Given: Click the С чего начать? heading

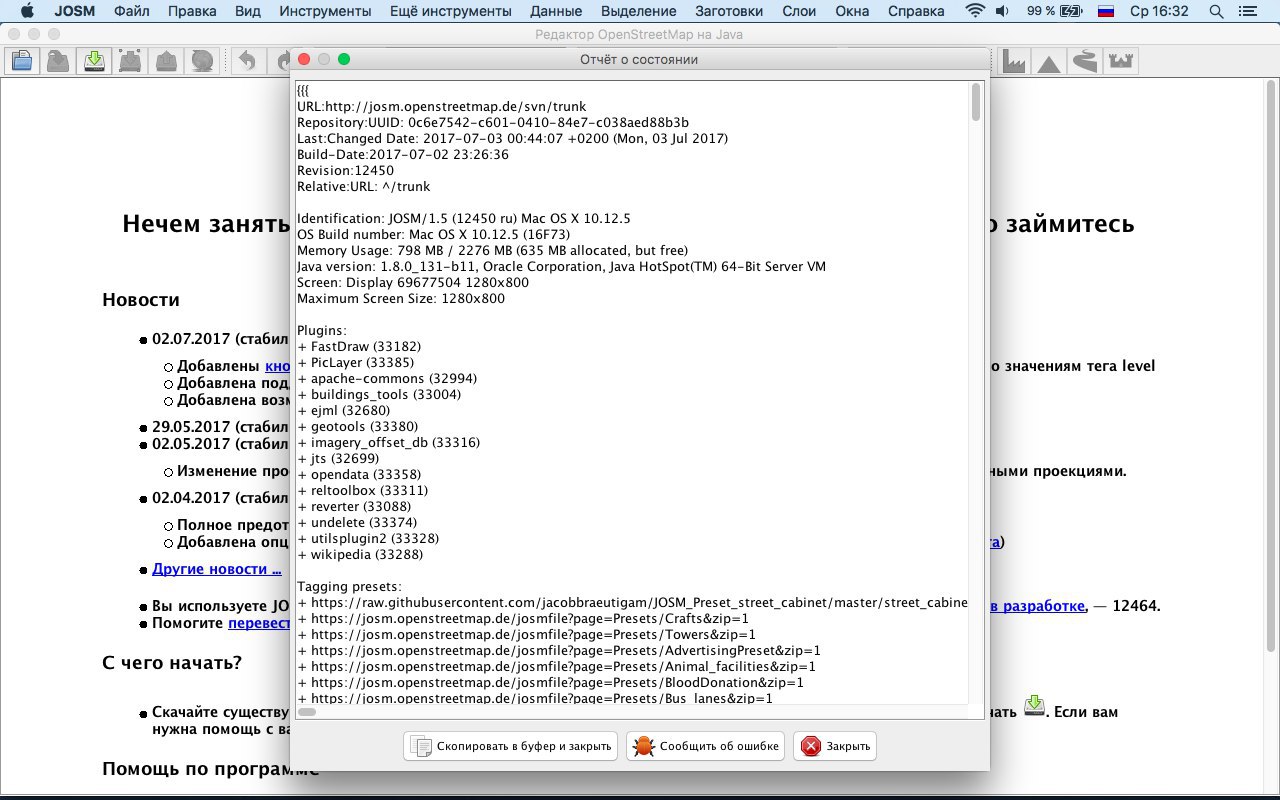Looking at the screenshot, I should click(x=172, y=663).
